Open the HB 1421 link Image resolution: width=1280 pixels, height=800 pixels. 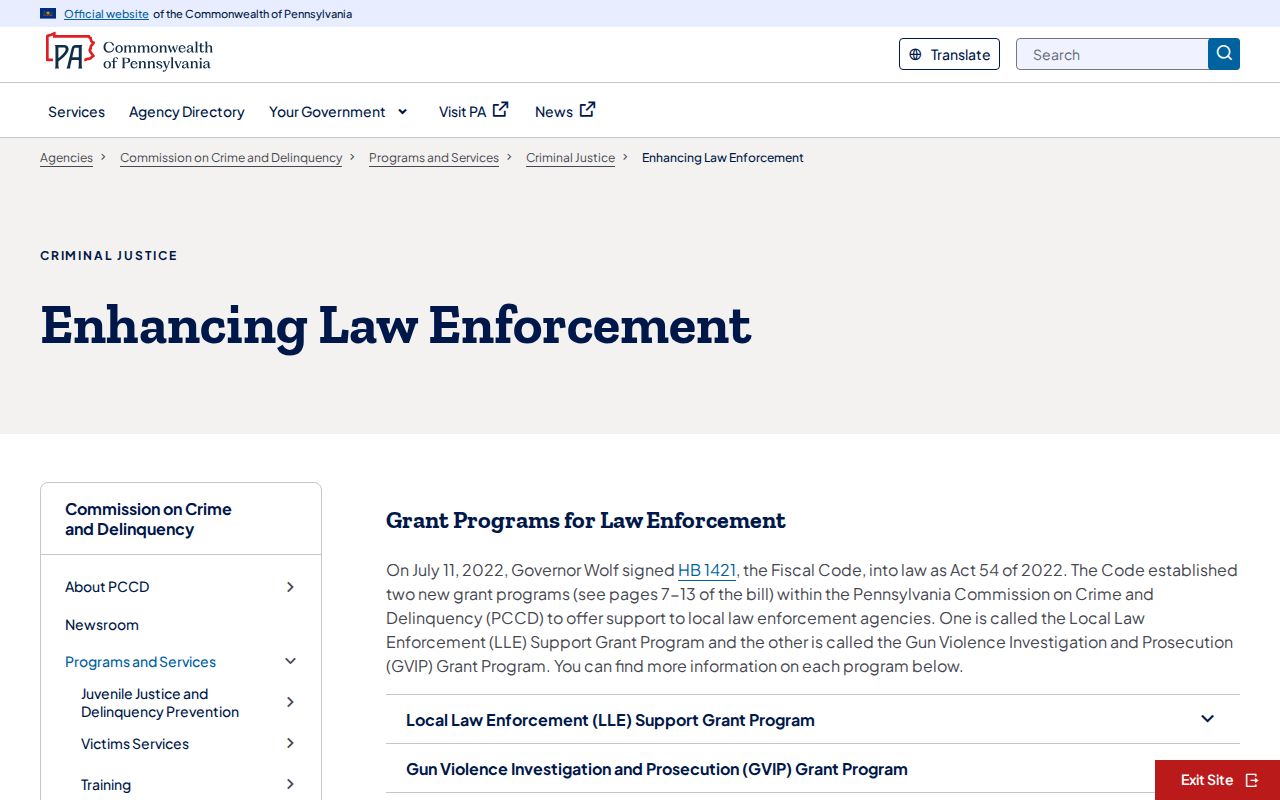707,570
